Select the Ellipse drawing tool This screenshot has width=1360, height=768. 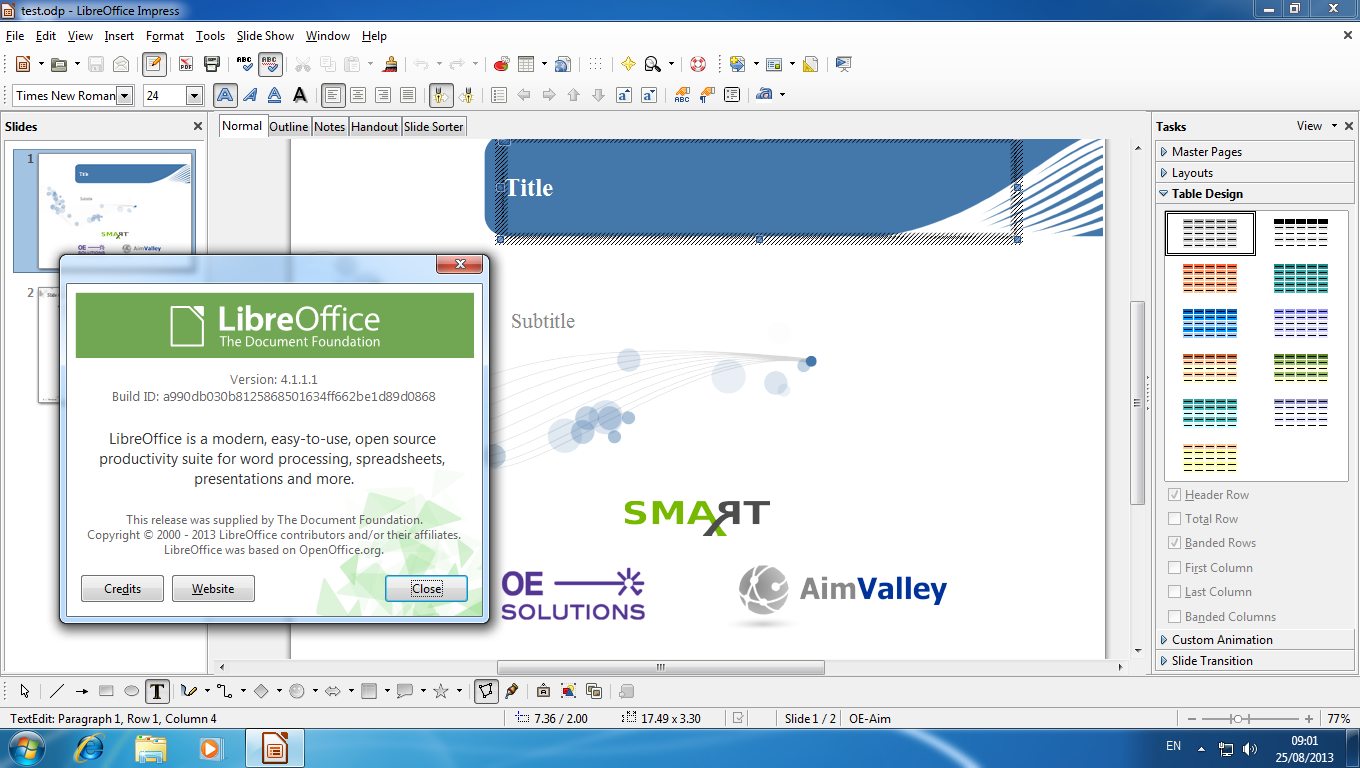[131, 691]
